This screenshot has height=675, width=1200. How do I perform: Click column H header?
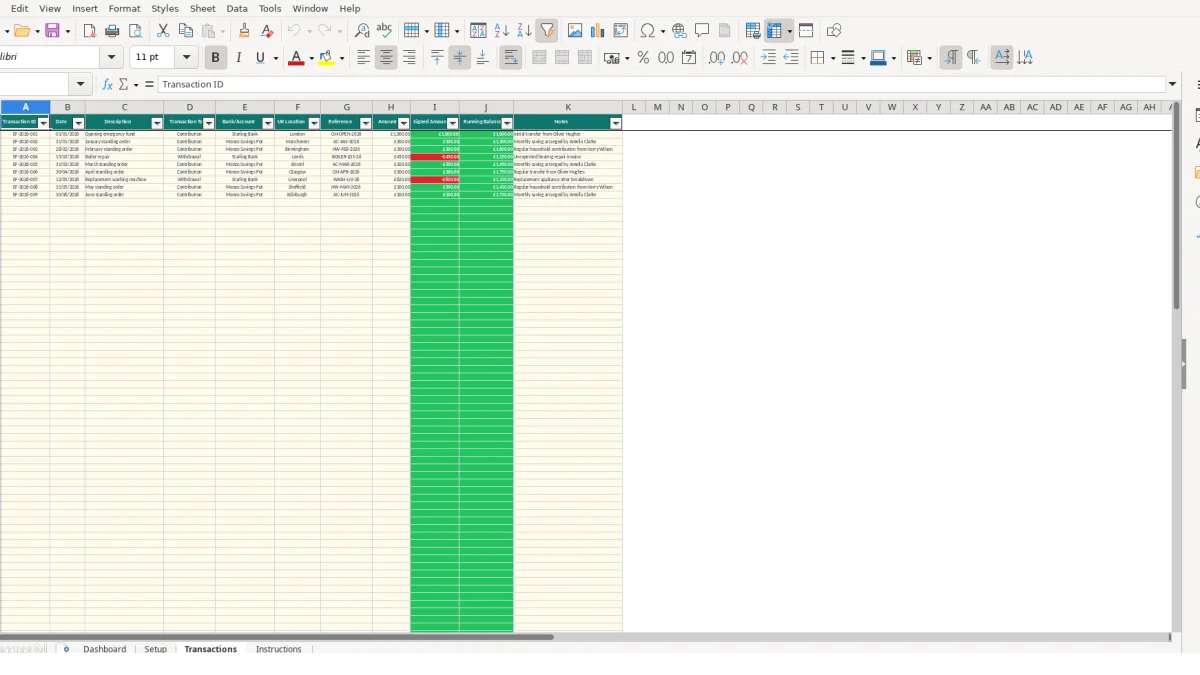click(x=391, y=107)
